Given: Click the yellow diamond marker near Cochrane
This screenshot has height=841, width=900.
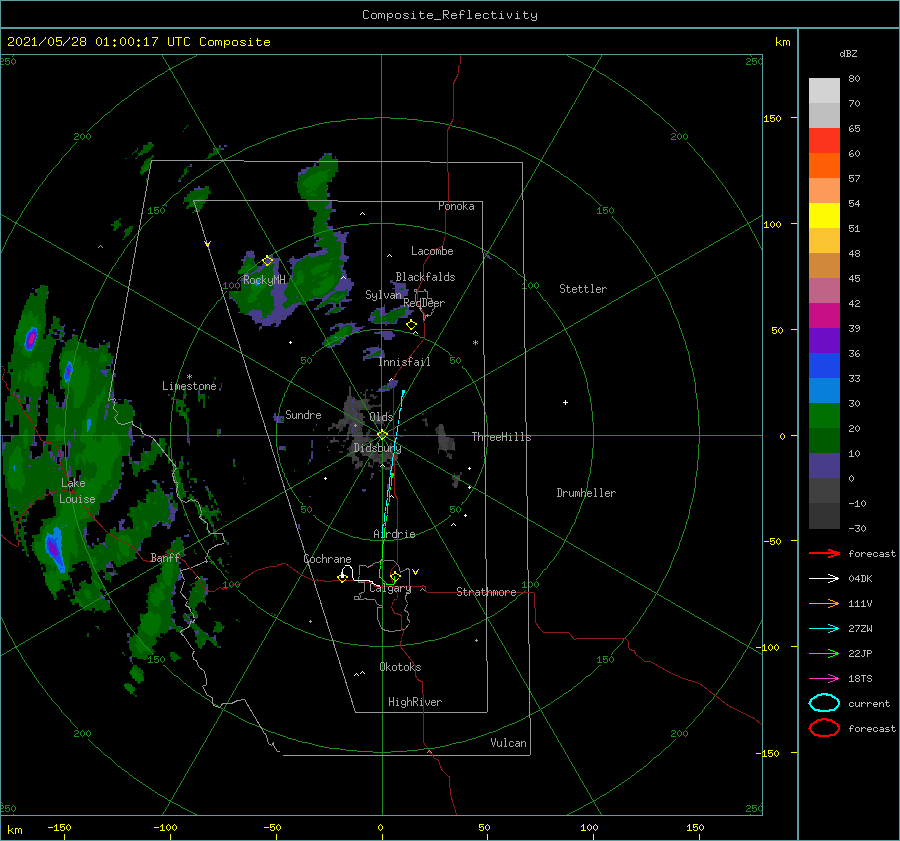Looking at the screenshot, I should (343, 577).
